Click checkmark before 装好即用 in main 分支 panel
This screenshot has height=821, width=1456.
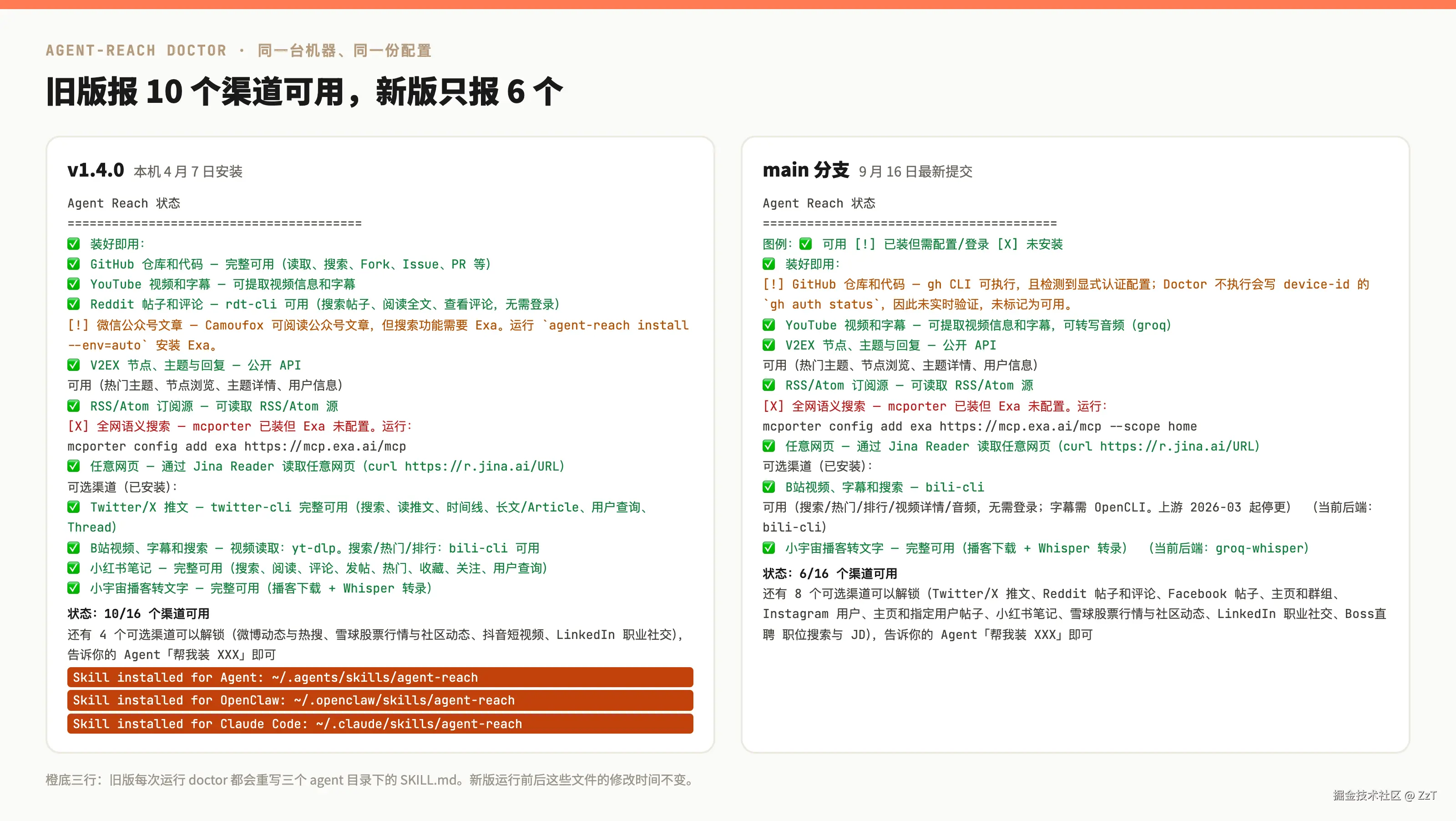(768, 264)
